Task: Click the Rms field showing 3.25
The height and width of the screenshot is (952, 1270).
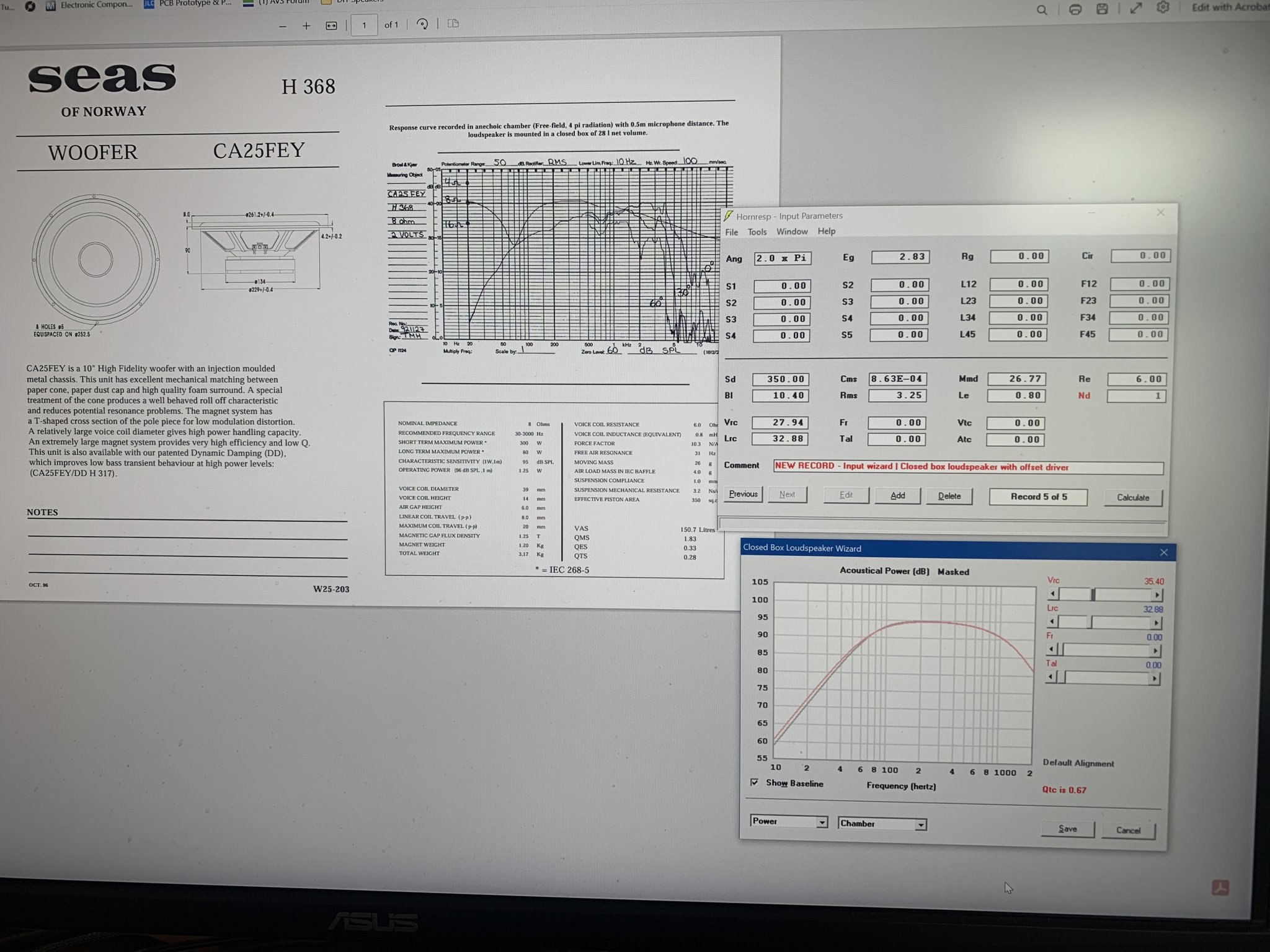Action: pyautogui.click(x=897, y=395)
